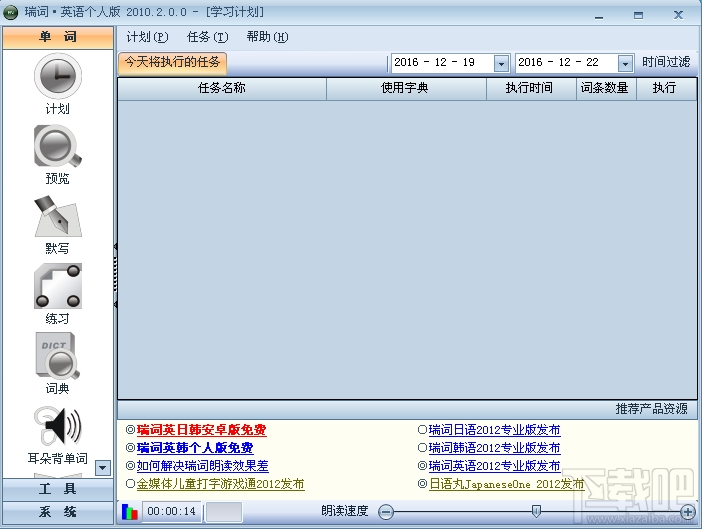Open link 日语丸JapaneseOne 2012发布

coord(507,484)
